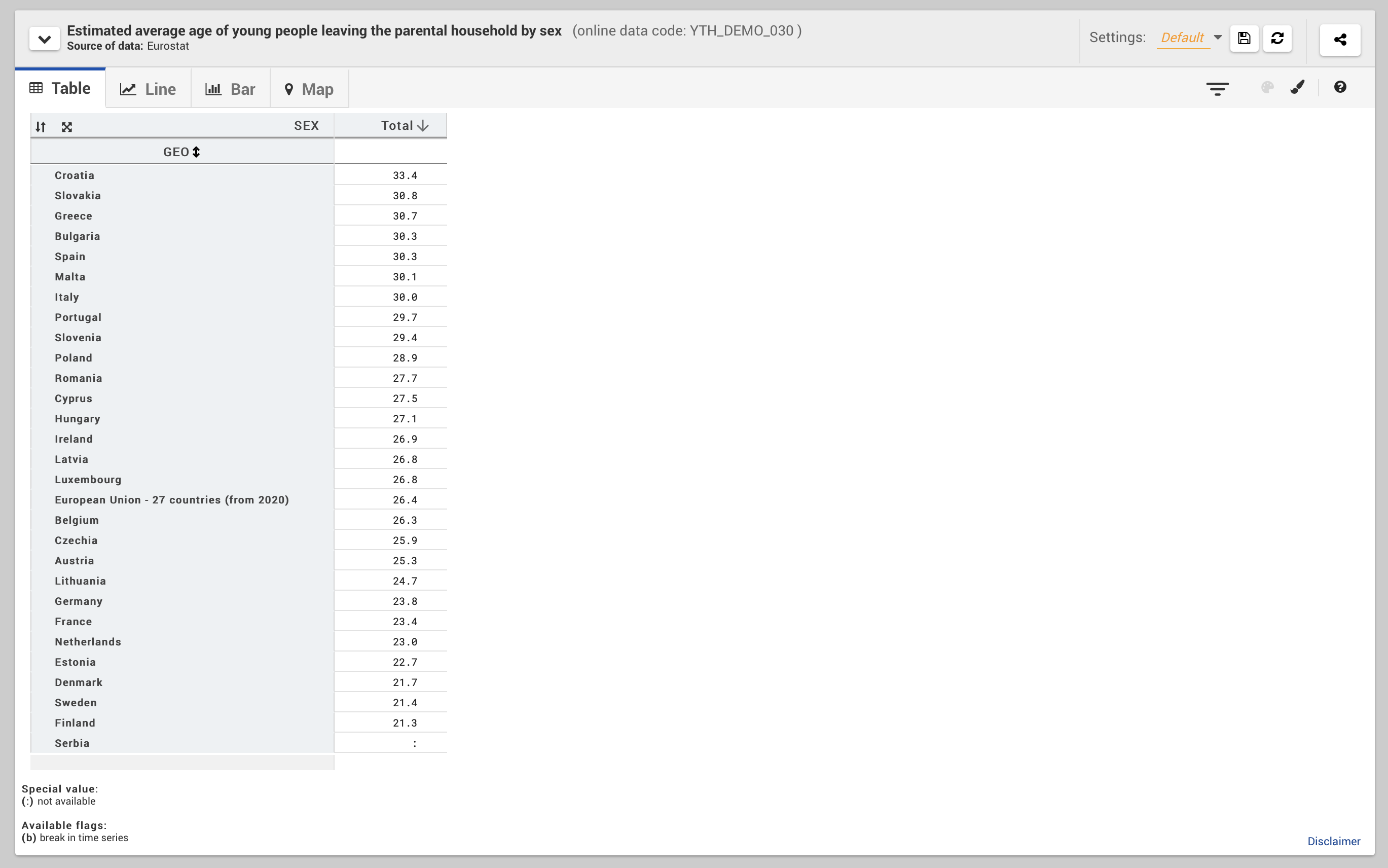Image resolution: width=1388 pixels, height=868 pixels.
Task: Open the filter lines icon
Action: coord(1217,88)
